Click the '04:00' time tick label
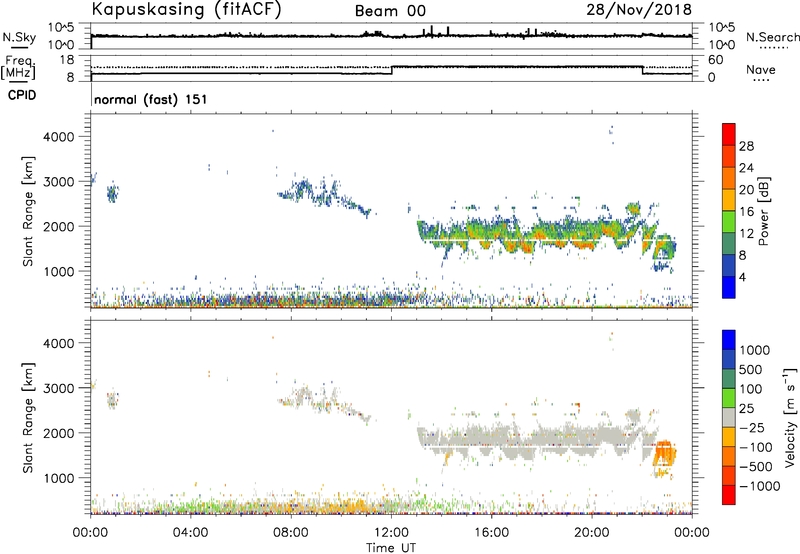The width and height of the screenshot is (800, 554). pos(191,533)
